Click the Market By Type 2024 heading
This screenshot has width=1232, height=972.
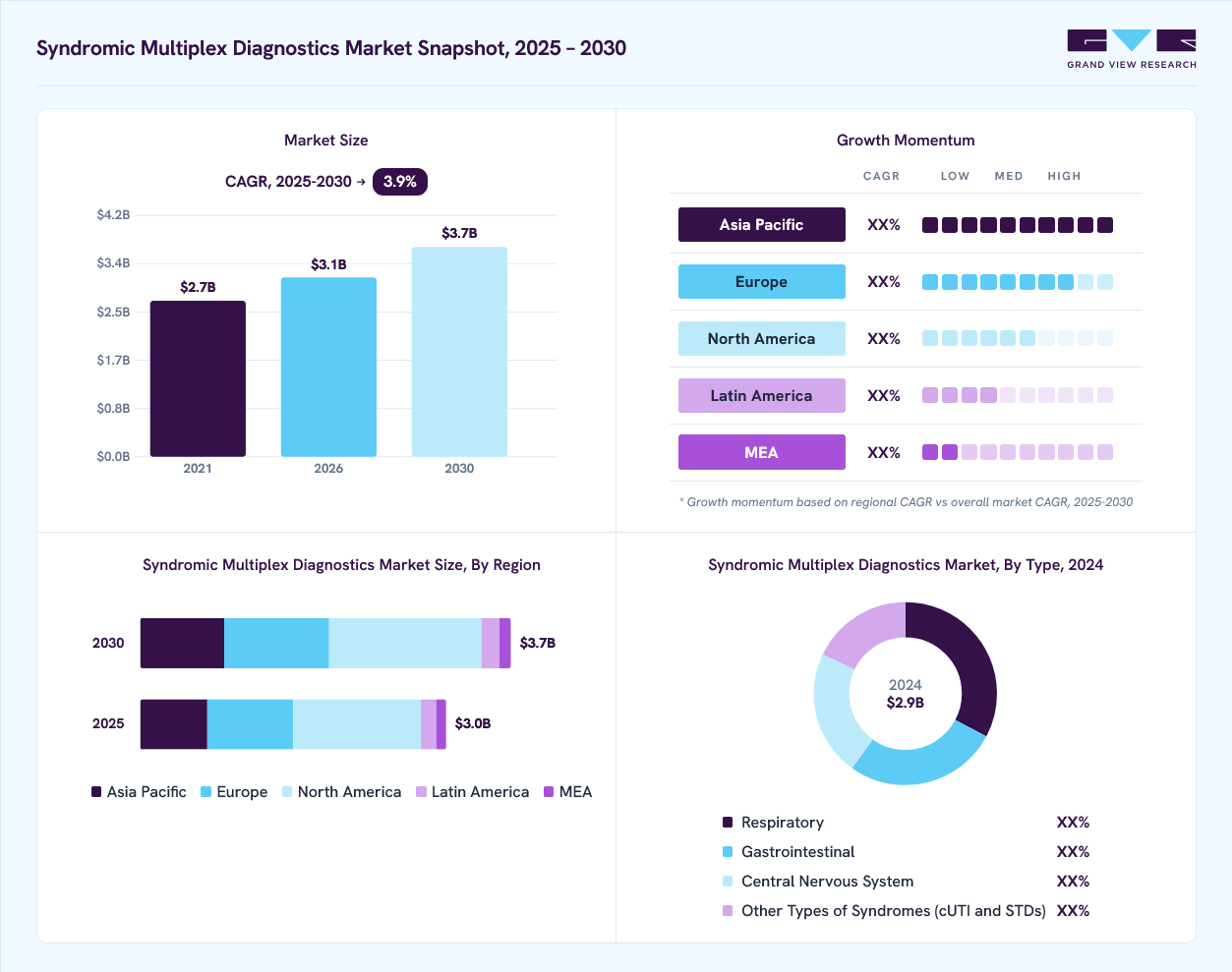[x=906, y=565]
